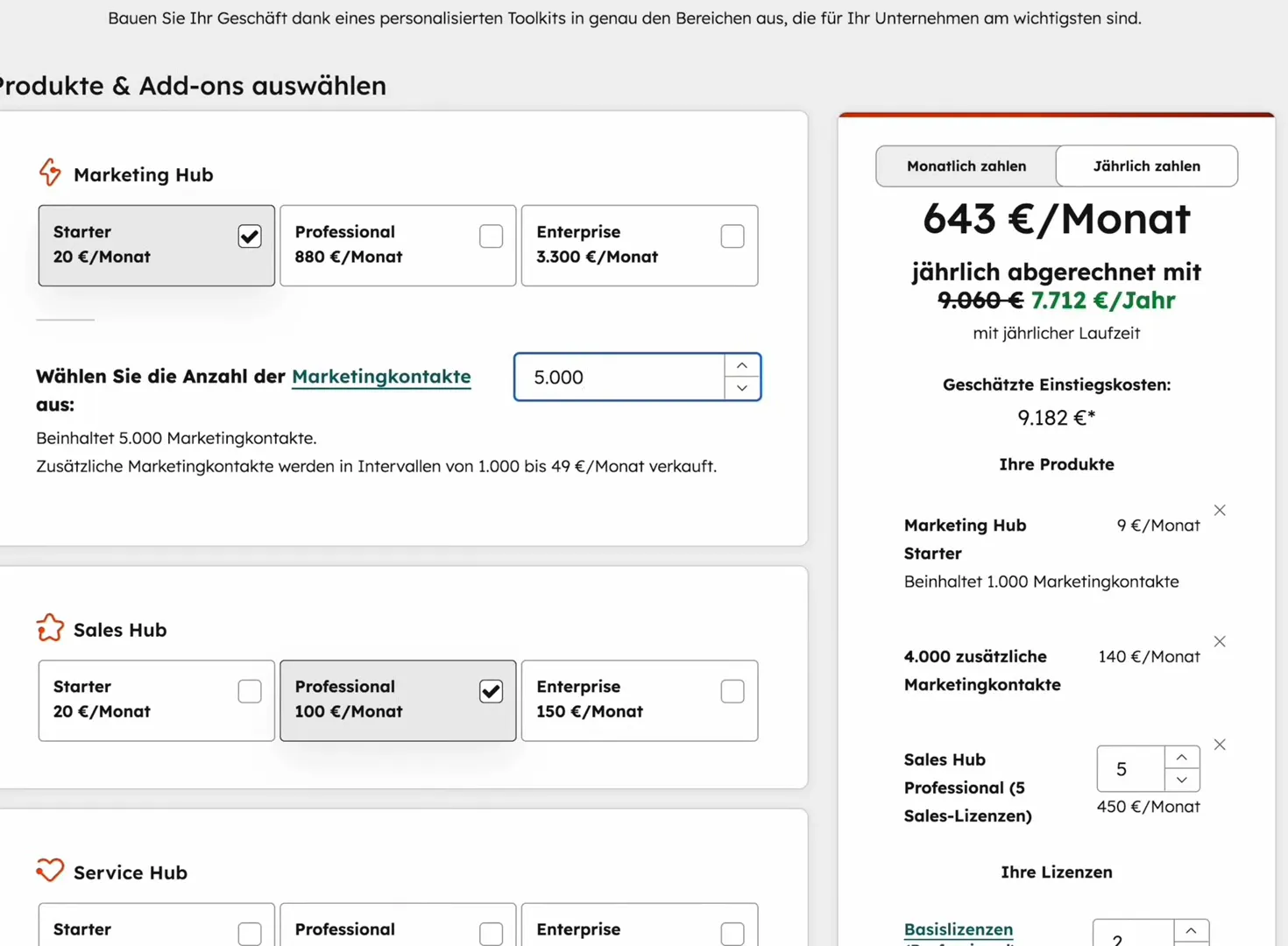Viewport: 1288px width, 946px height.
Task: Decrease Sales-Lizenzen count with down arrow
Action: [x=1182, y=780]
